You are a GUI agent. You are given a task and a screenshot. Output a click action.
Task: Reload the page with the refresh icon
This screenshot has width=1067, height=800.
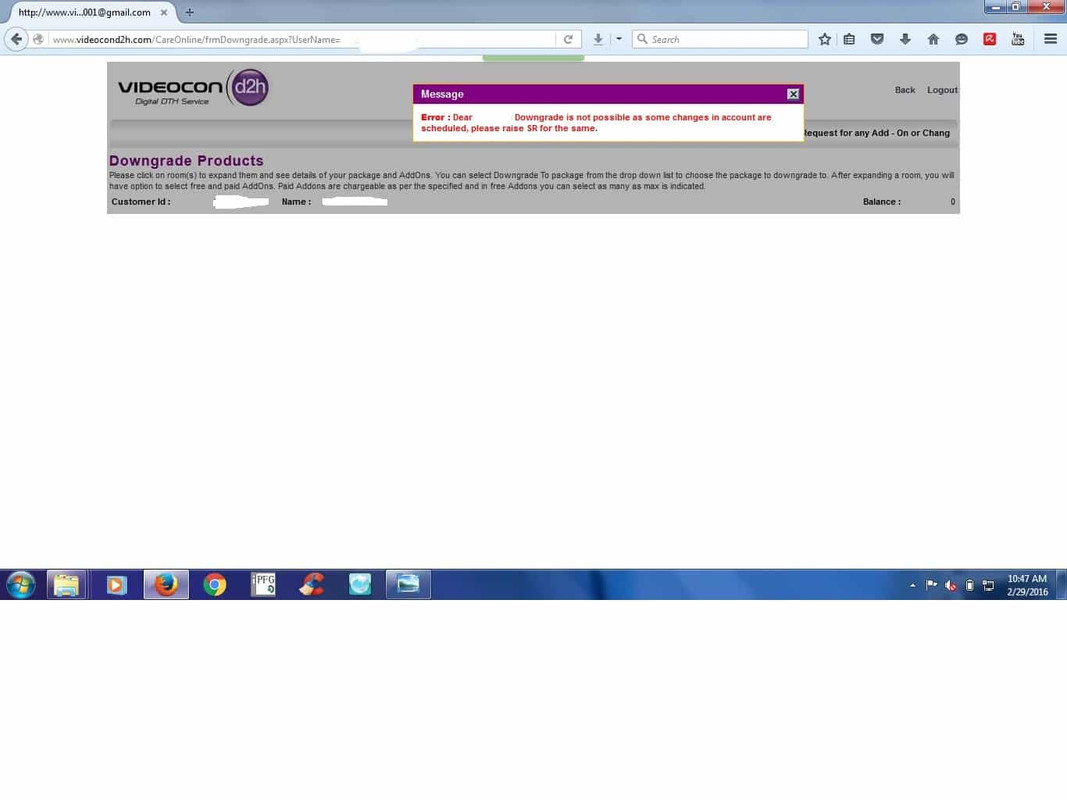568,39
